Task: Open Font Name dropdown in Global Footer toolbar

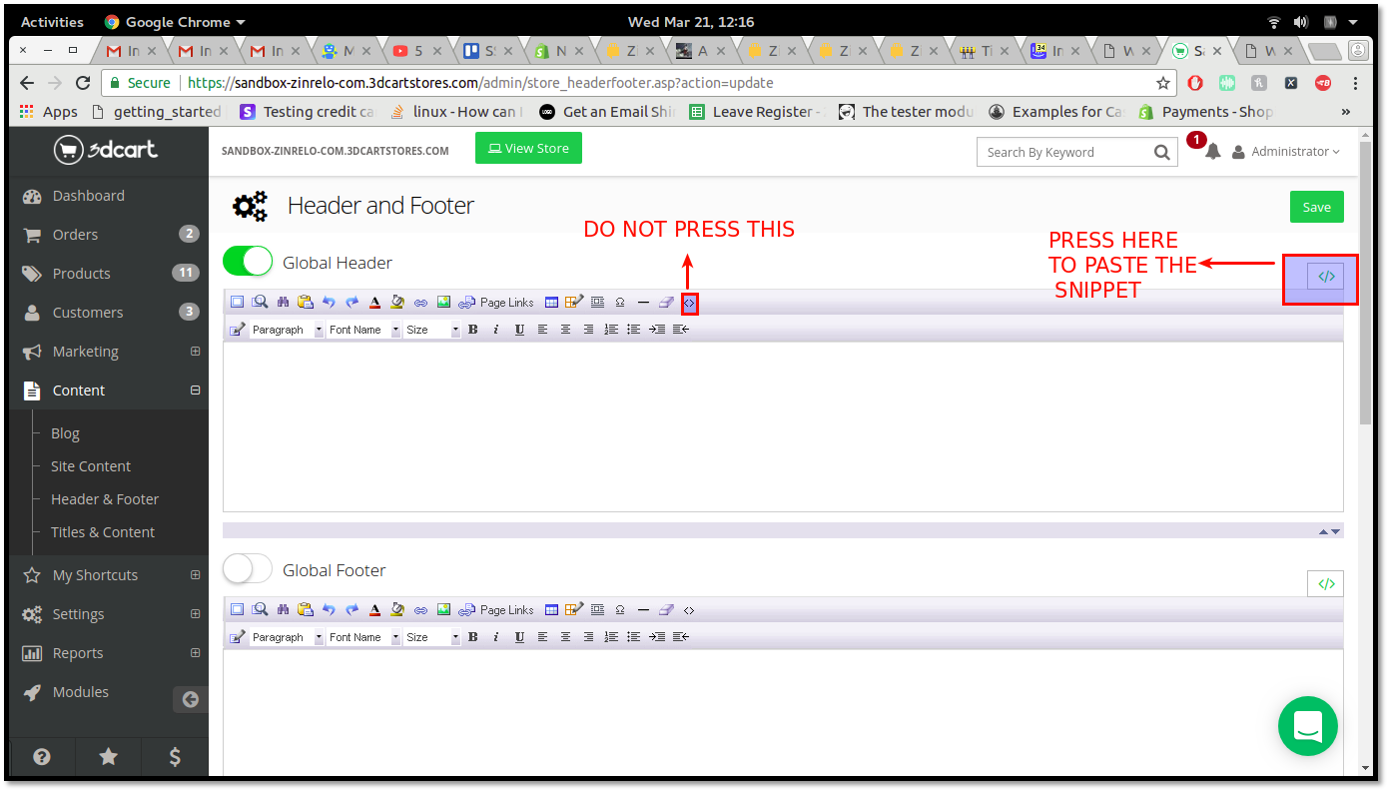Action: pyautogui.click(x=364, y=637)
